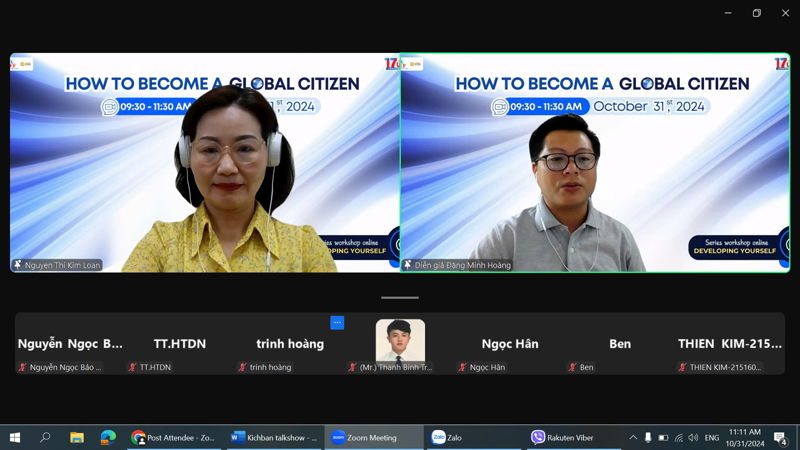Select Mr. Thanh Bình's photo thumbnail
The width and height of the screenshot is (800, 450).
click(x=400, y=340)
